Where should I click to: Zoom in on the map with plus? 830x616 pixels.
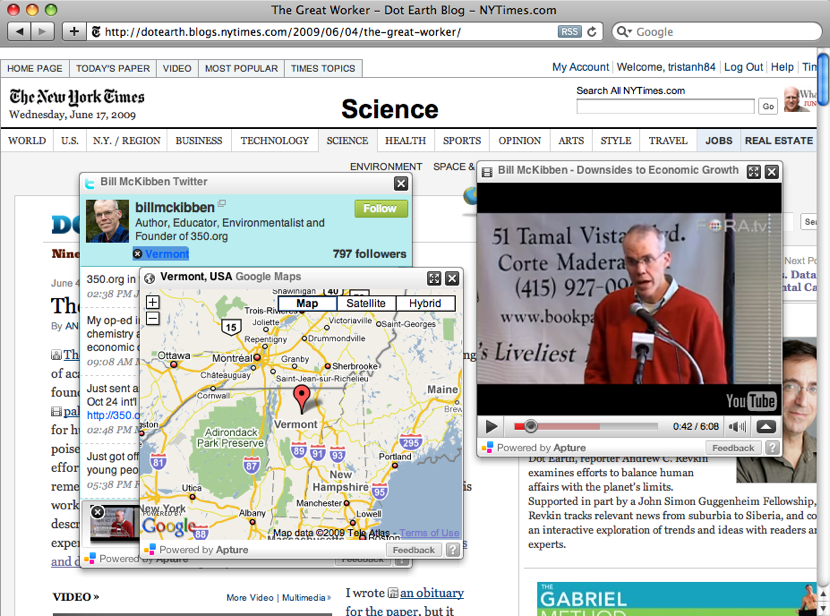(152, 302)
